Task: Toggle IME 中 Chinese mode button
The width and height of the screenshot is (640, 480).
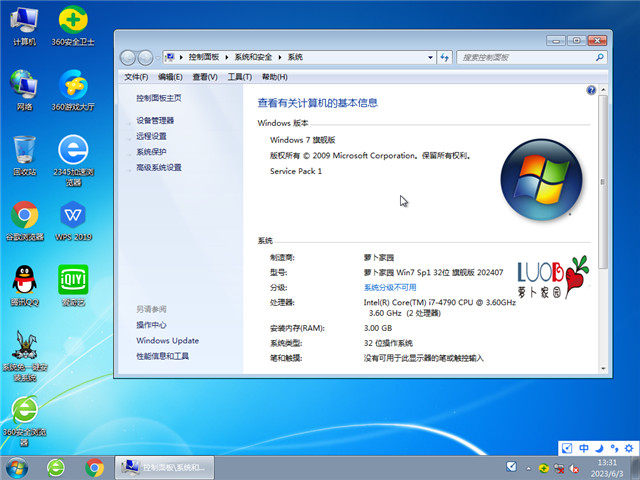Action: [x=584, y=448]
